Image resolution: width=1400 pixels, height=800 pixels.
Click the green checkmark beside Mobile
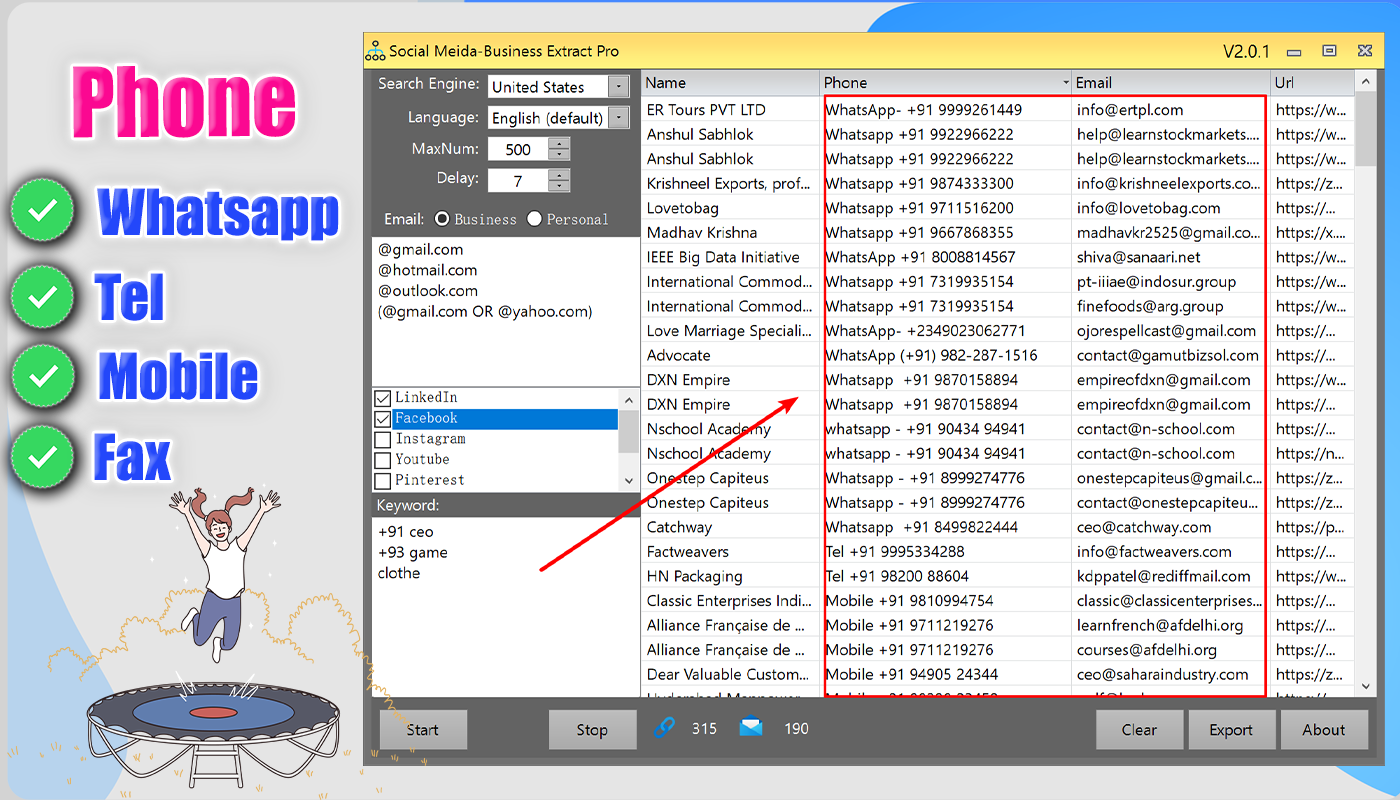click(42, 375)
